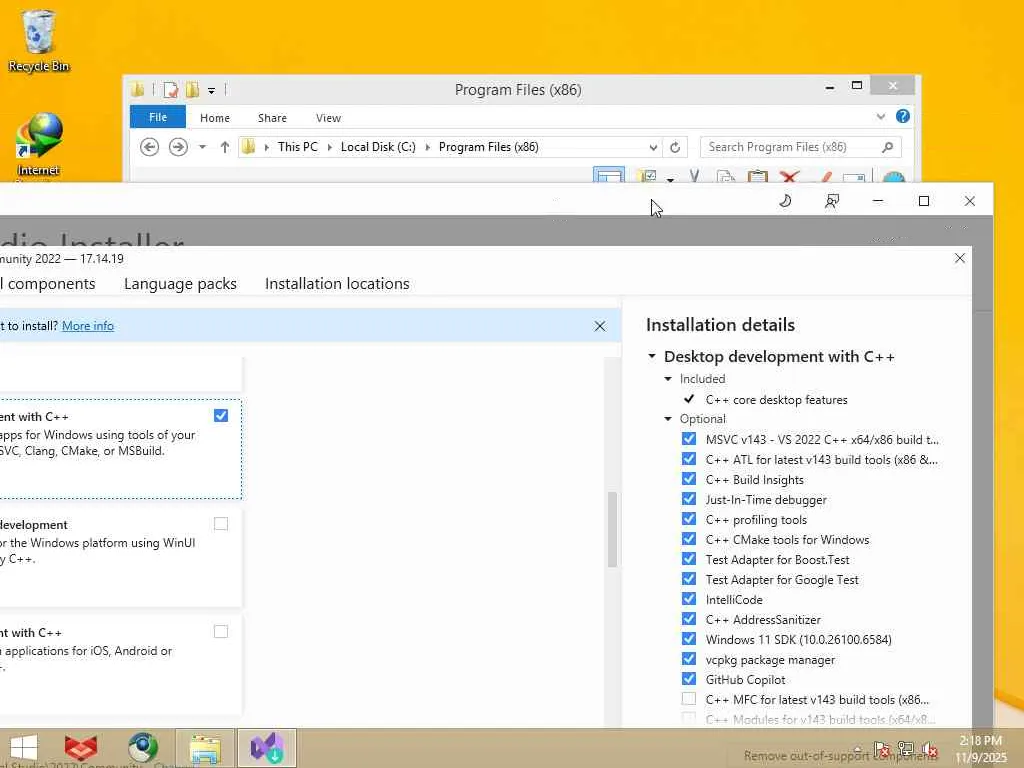Open Customize Quick Access Toolbar dropdown
The image size is (1024, 768).
click(x=212, y=91)
